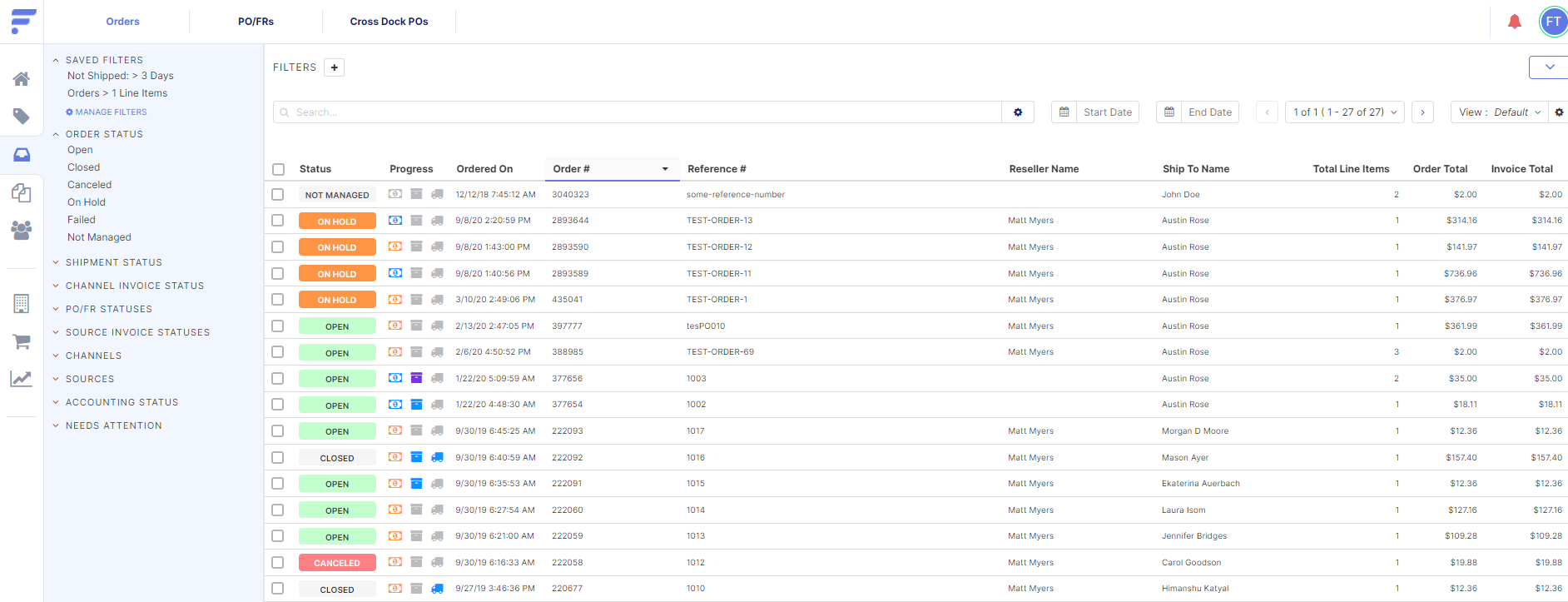The width and height of the screenshot is (1568, 602).
Task: Click the green OPEN badge for order 388985
Action: 337,353
